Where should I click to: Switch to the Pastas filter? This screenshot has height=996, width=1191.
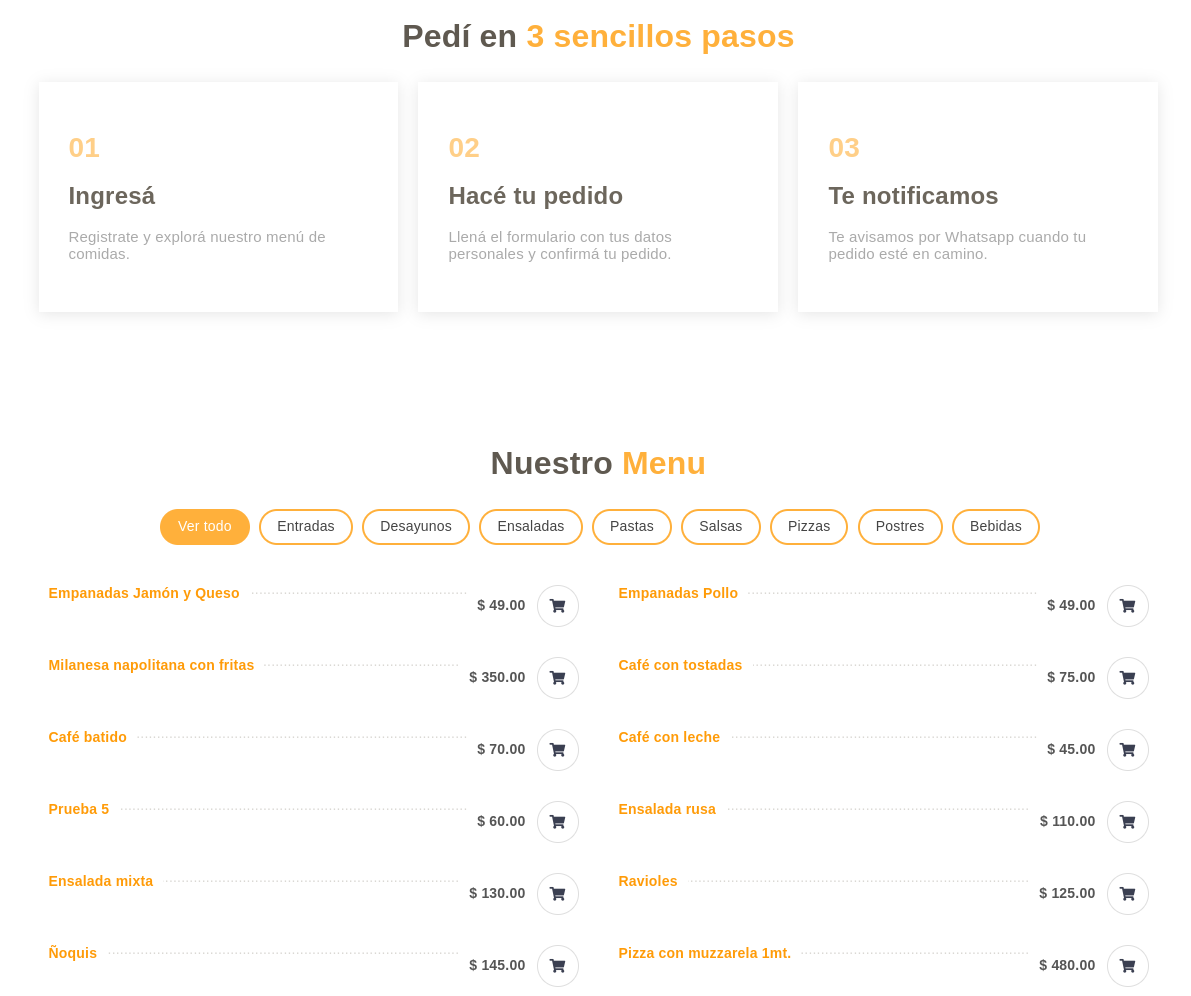point(631,527)
